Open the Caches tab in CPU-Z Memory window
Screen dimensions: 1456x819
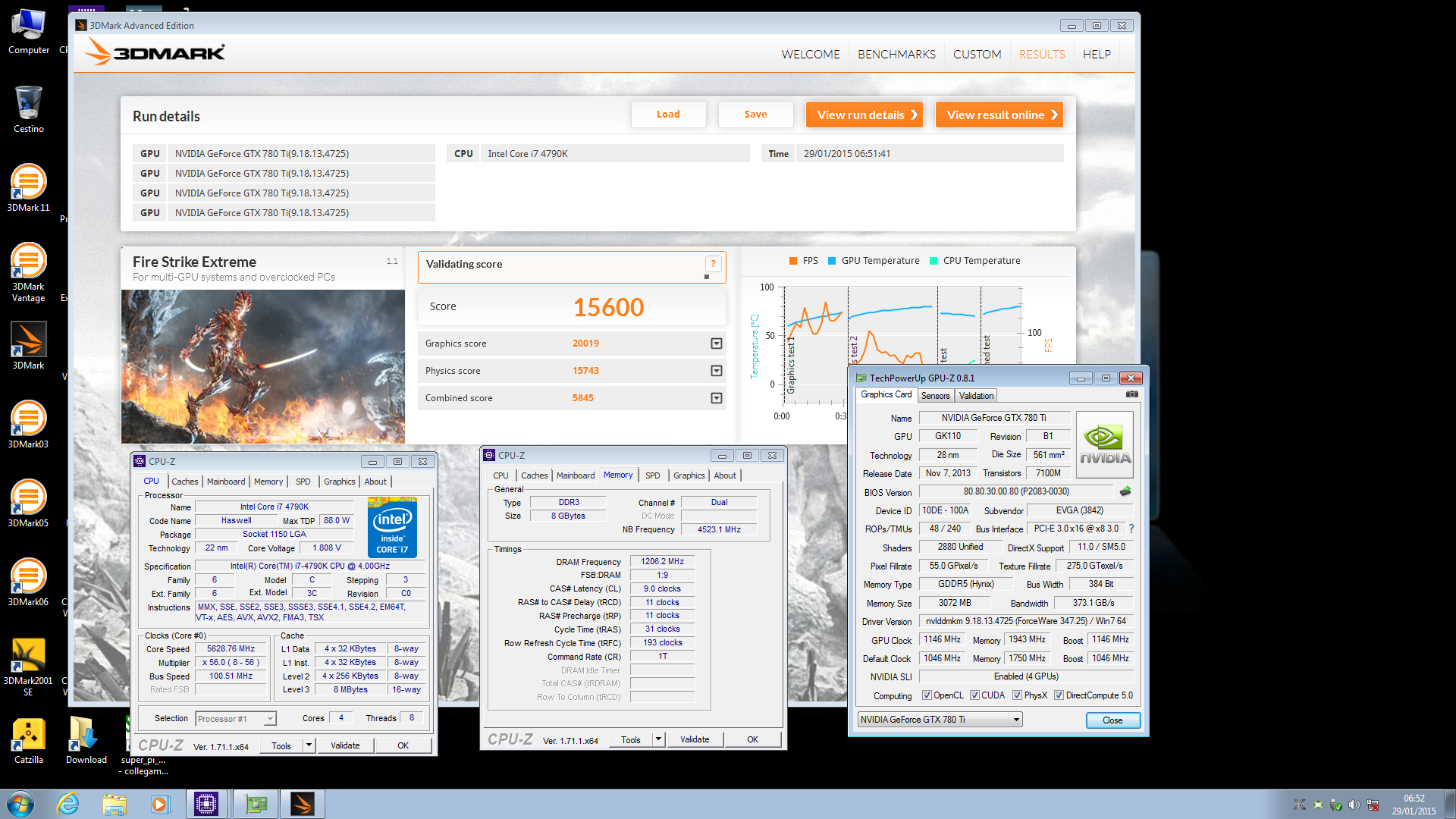(x=534, y=475)
